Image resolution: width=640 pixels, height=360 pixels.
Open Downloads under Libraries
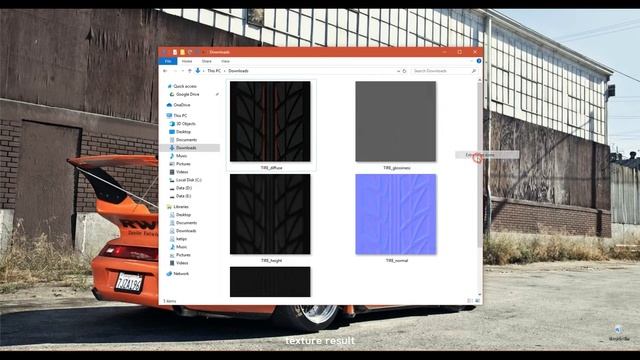tap(186, 231)
